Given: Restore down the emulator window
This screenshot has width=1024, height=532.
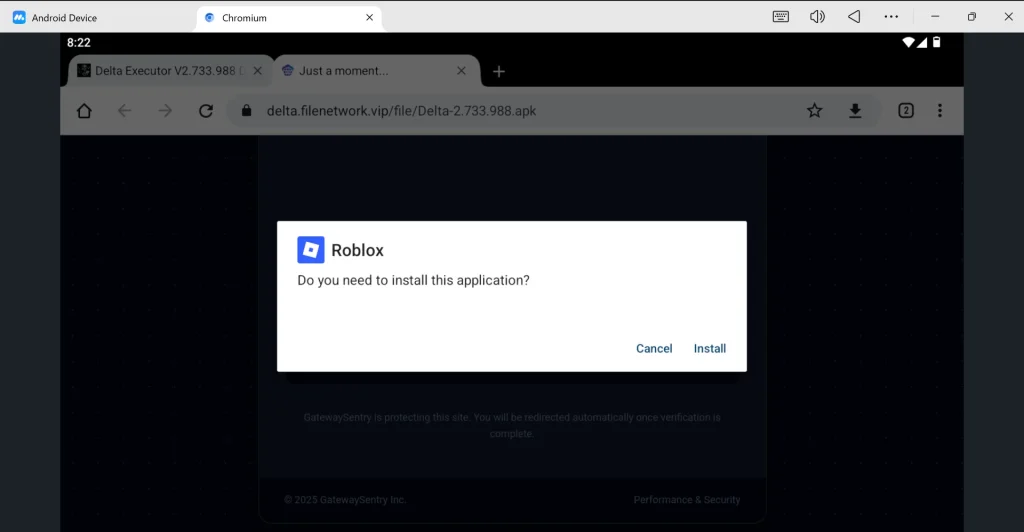Looking at the screenshot, I should [x=972, y=17].
